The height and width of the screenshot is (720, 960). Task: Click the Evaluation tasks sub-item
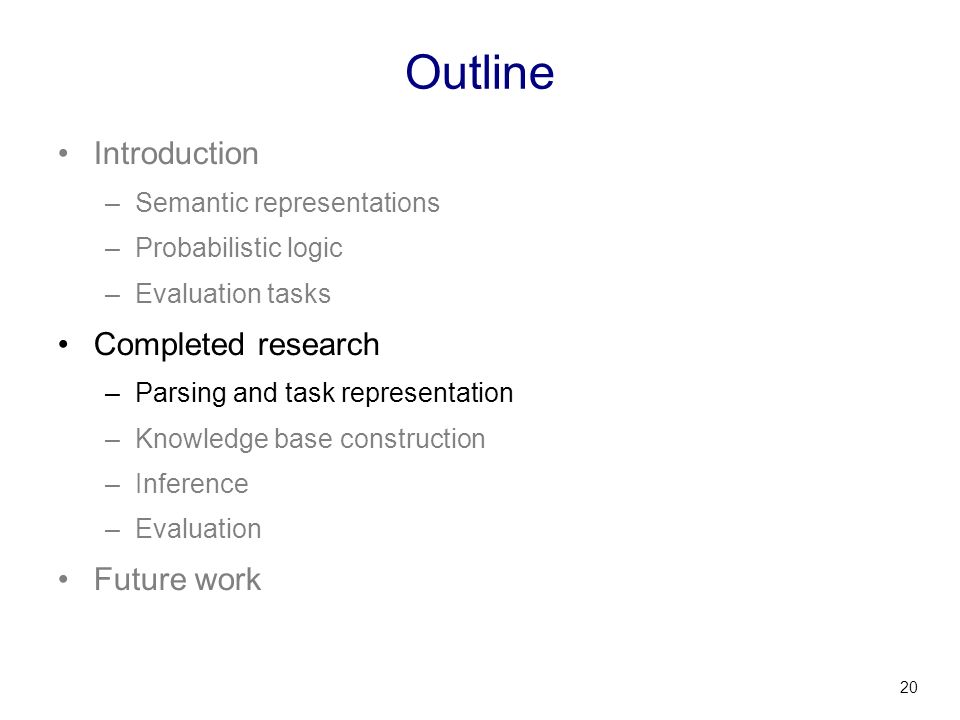tap(233, 294)
